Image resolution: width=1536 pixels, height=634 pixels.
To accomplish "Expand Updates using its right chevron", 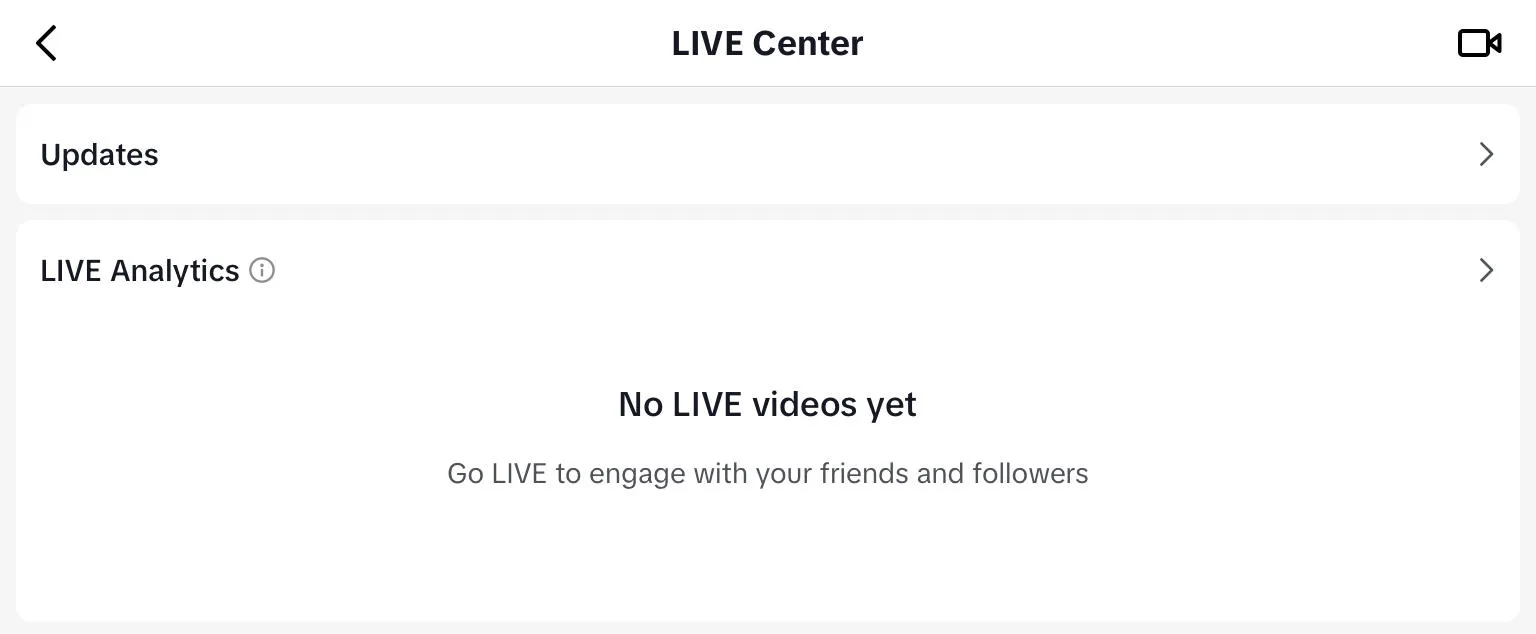I will point(1486,154).
